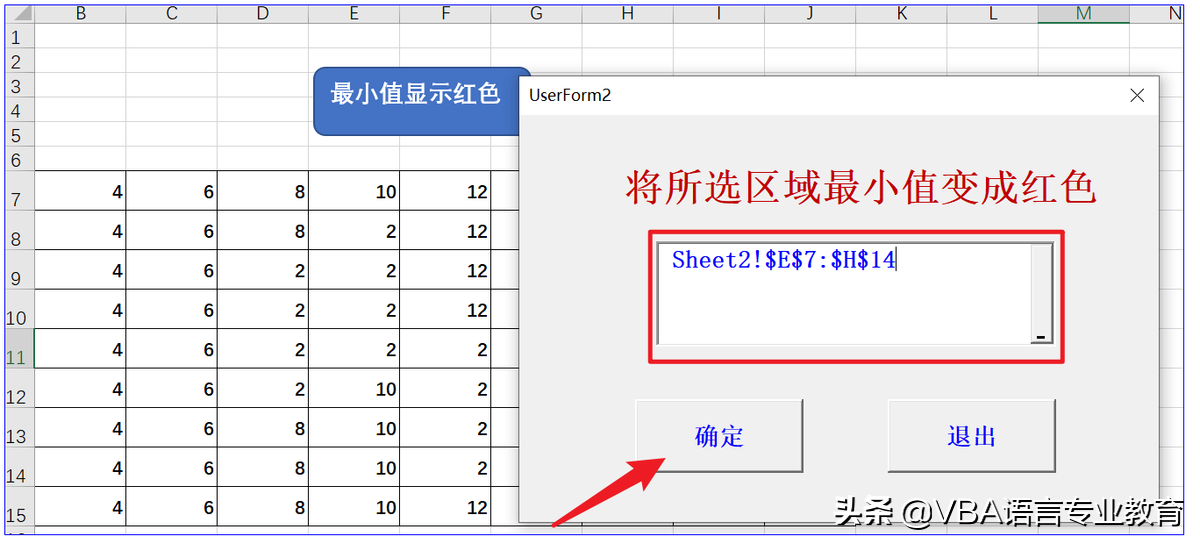Select cell F9 containing 12
Viewport: 1200px width, 544px height.
[x=445, y=270]
